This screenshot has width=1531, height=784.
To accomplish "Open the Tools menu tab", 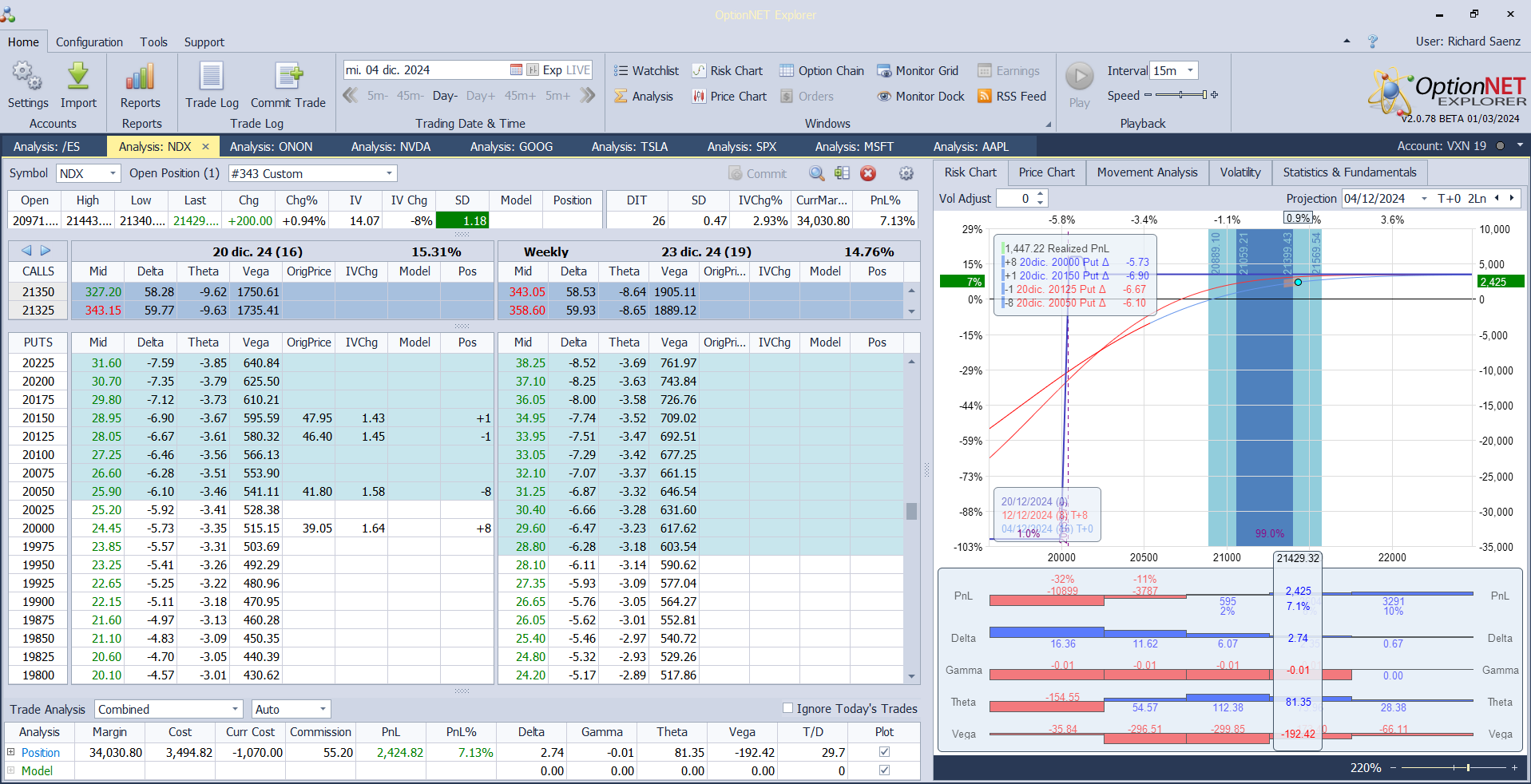I will tap(153, 42).
